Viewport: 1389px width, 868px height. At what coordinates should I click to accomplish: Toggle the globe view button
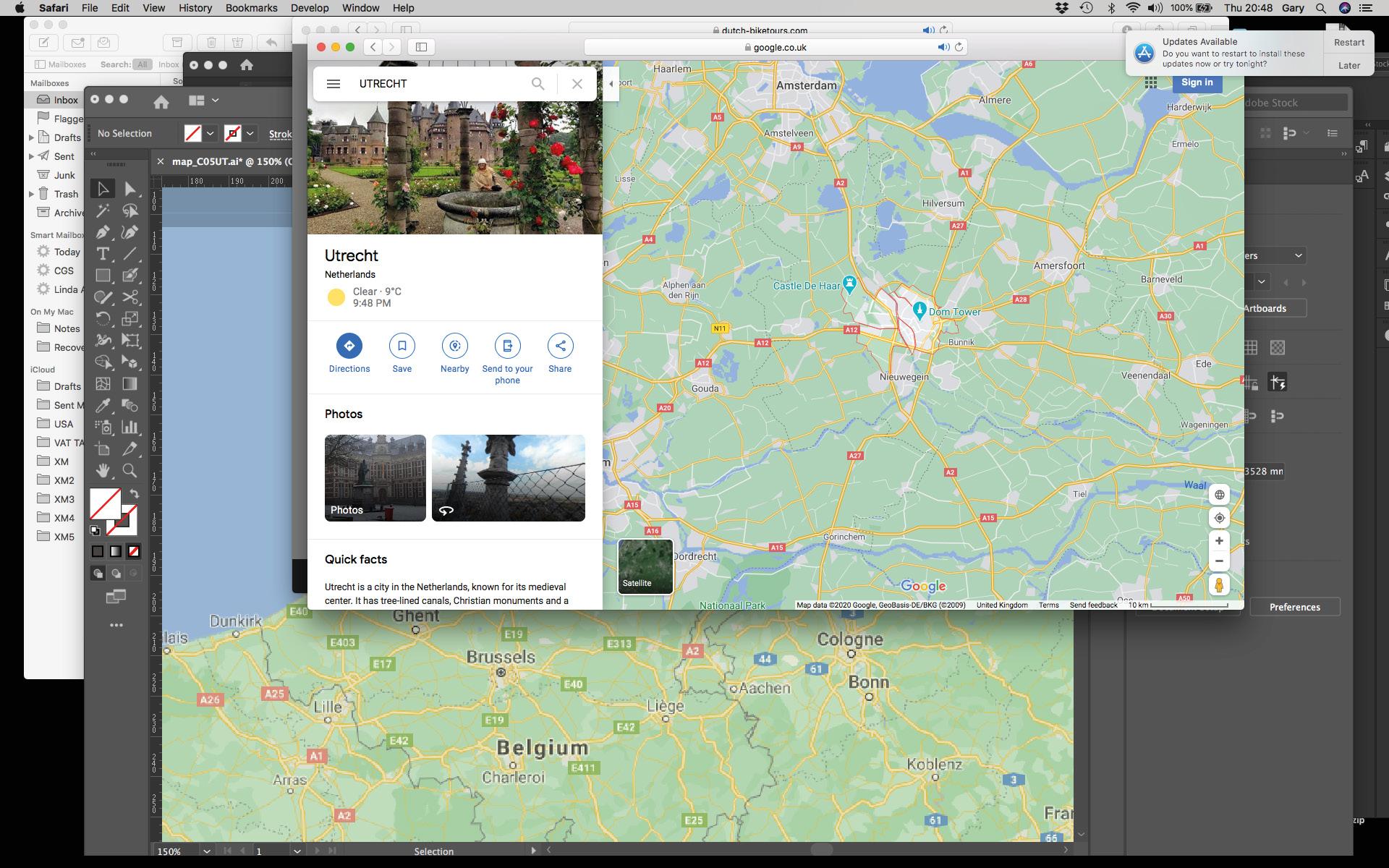click(1219, 495)
